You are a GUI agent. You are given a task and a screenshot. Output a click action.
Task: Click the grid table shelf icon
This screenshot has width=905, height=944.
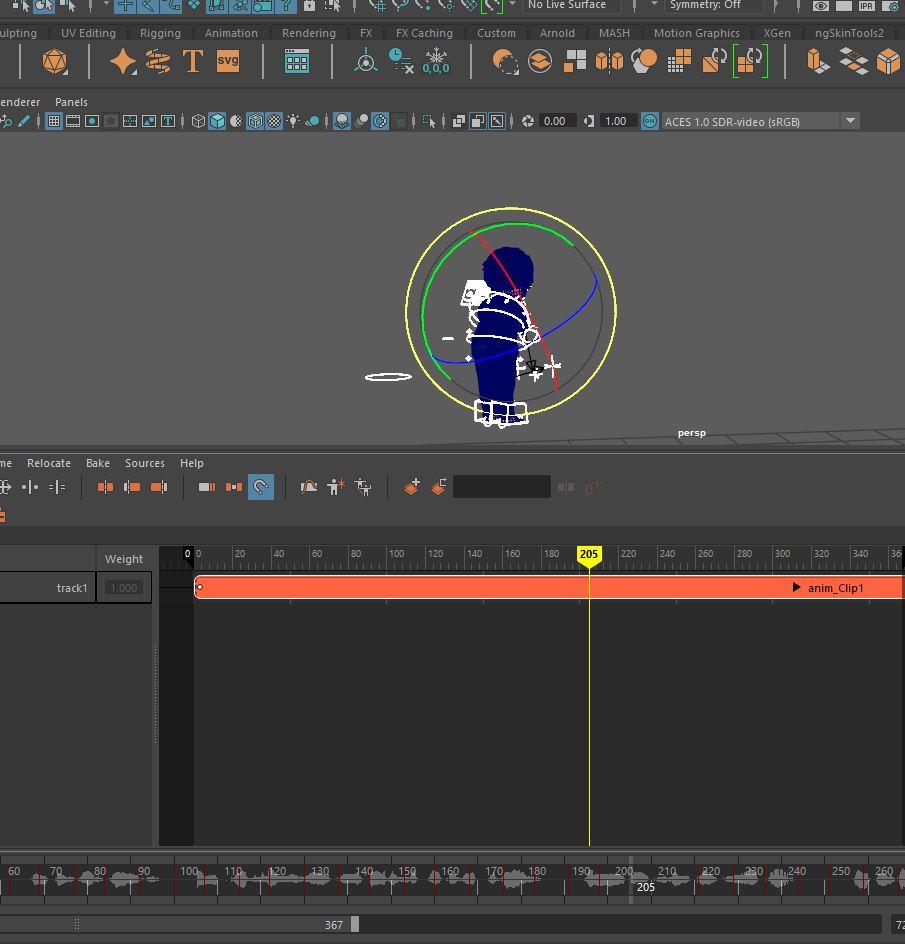point(296,62)
